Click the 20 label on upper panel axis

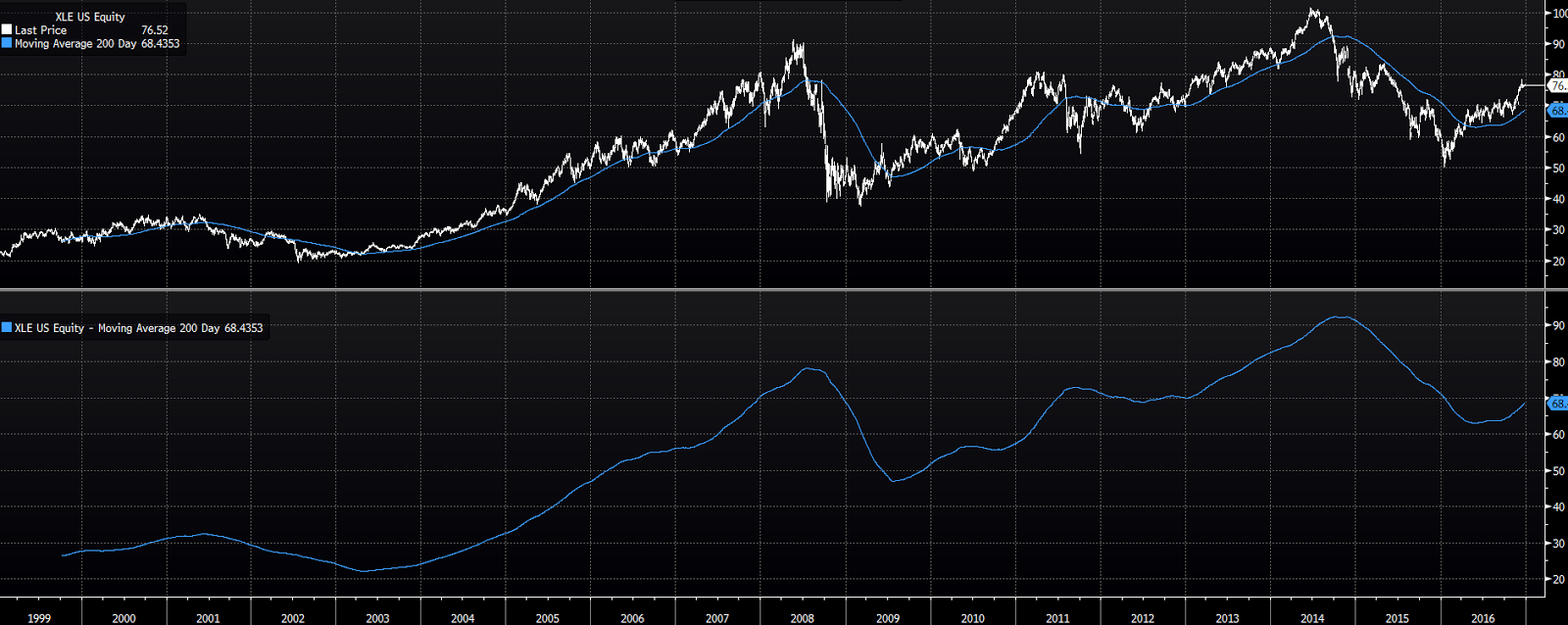click(1558, 262)
